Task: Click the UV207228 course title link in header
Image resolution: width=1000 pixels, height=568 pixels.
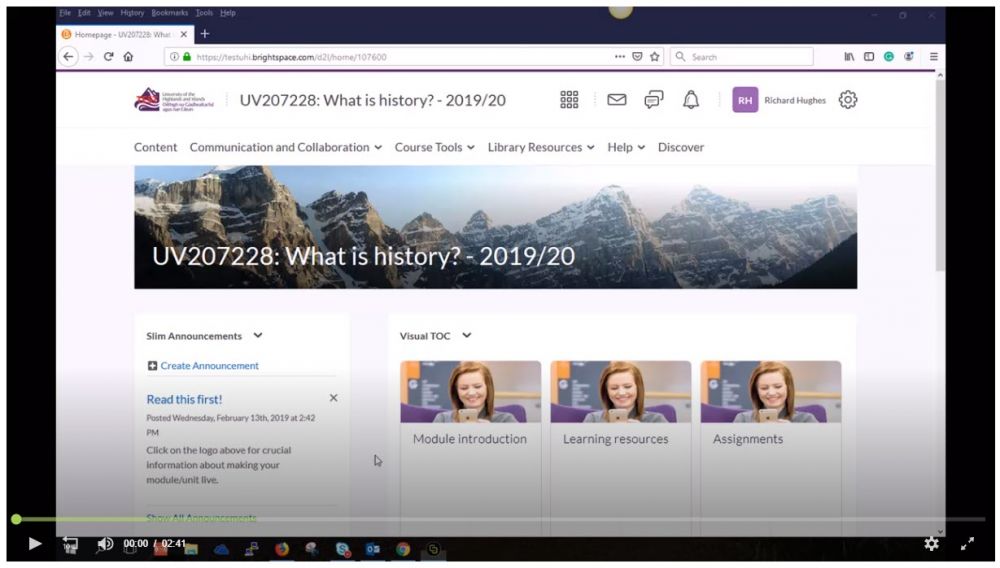Action: tap(372, 100)
